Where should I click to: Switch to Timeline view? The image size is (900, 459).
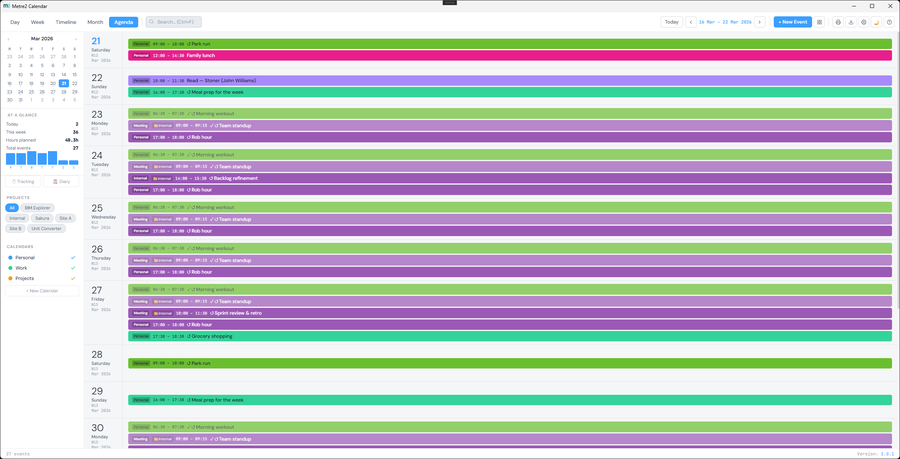(x=66, y=22)
